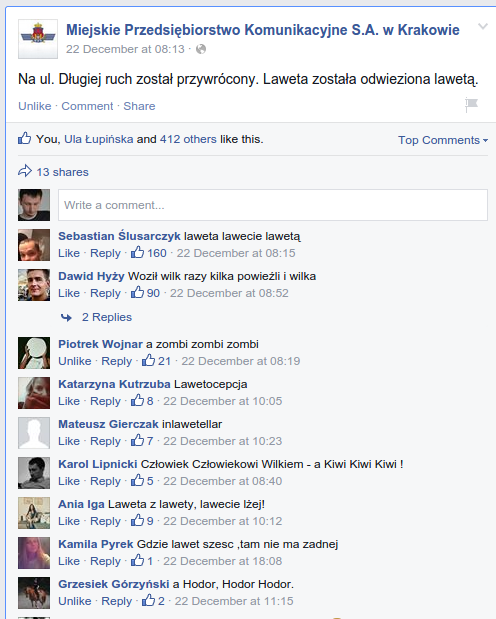
Task: Click thumbs-up icon beside 160 likes
Action: tap(137, 252)
